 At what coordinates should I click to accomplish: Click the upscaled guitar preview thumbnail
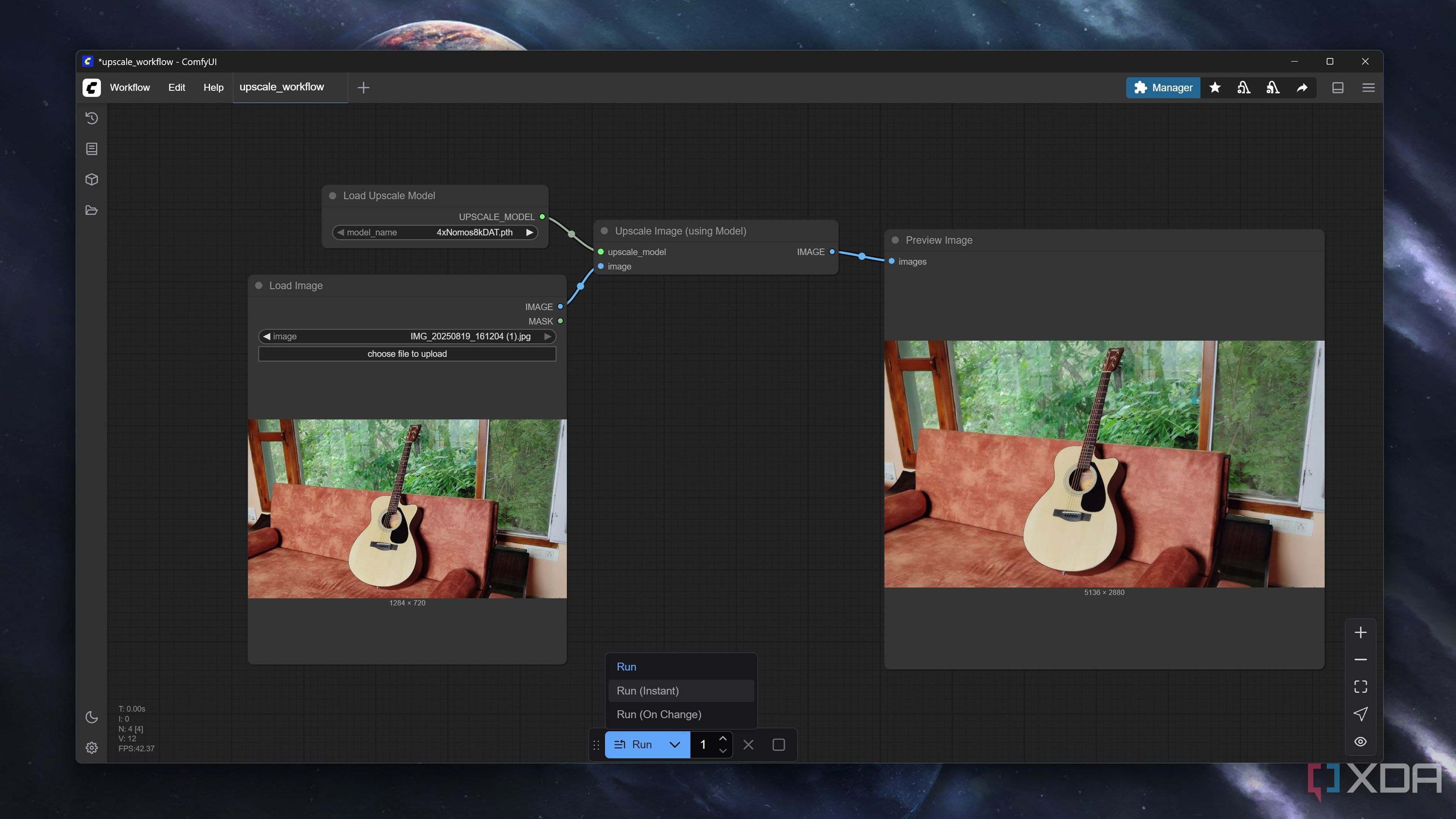tap(1104, 464)
